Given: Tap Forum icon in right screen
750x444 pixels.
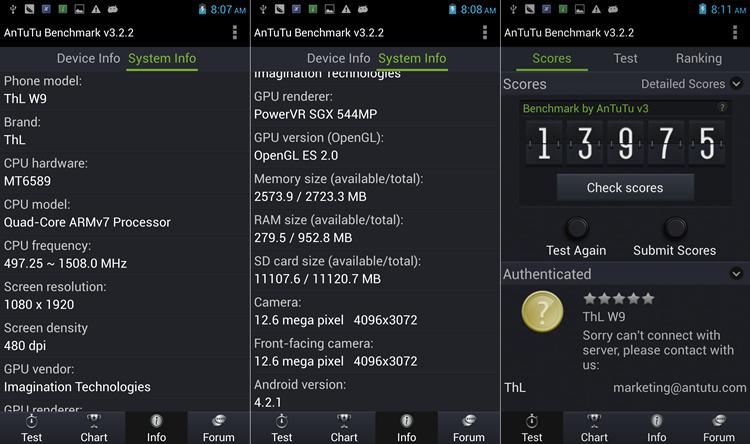Looking at the screenshot, I should 719,421.
